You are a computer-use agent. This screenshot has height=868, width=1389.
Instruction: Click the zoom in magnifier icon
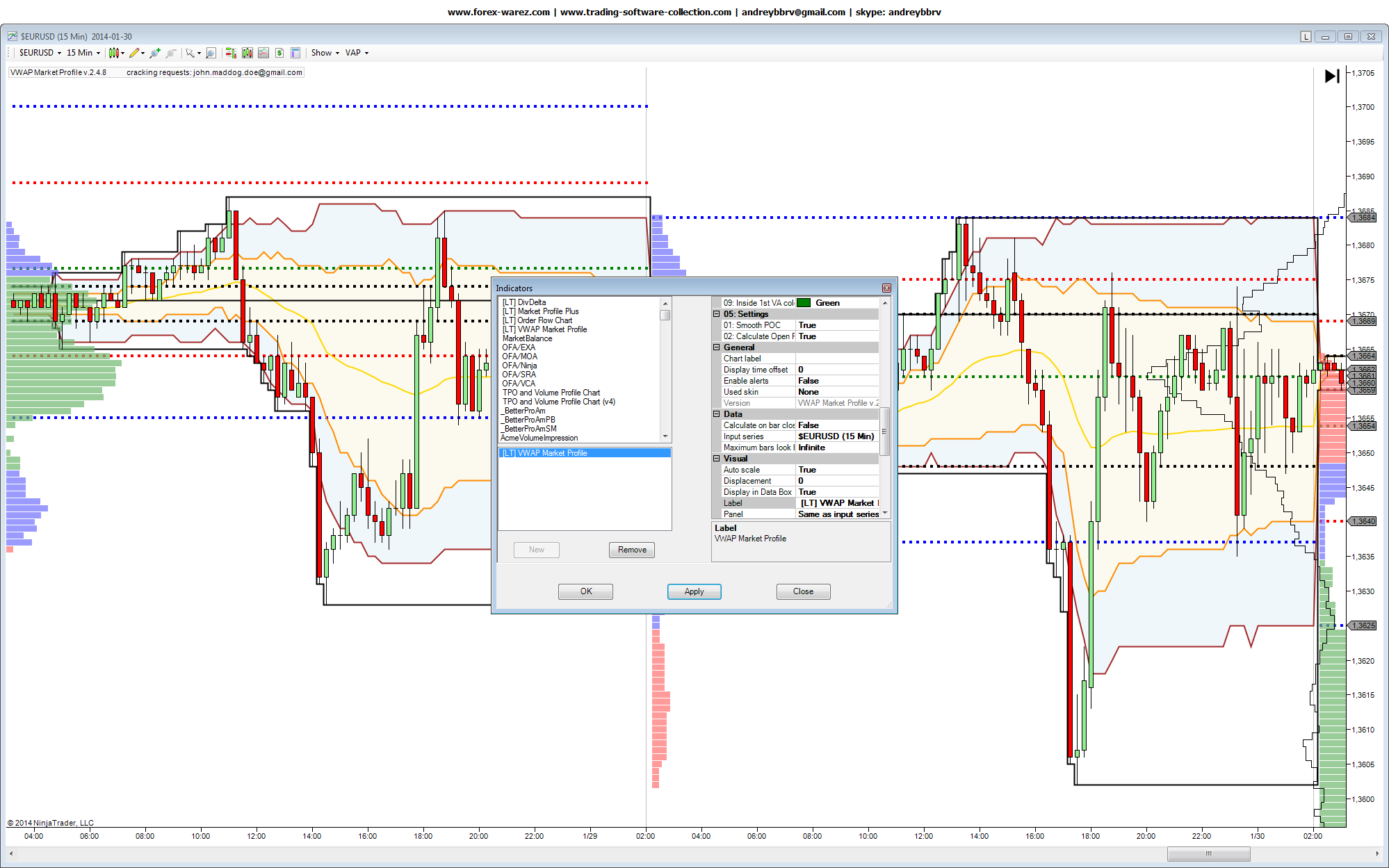coord(154,53)
